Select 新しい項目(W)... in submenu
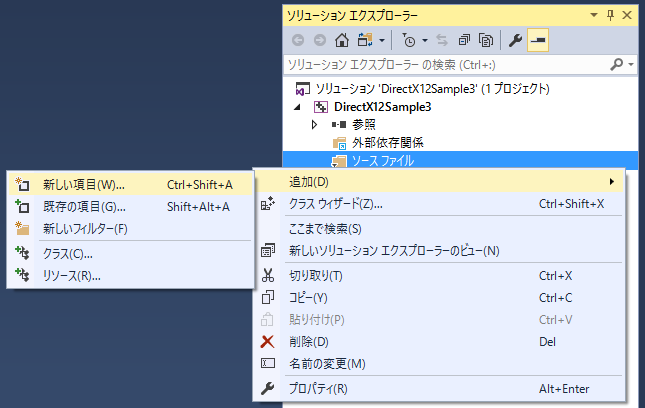Viewport: 645px width, 408px height. [x=130, y=185]
